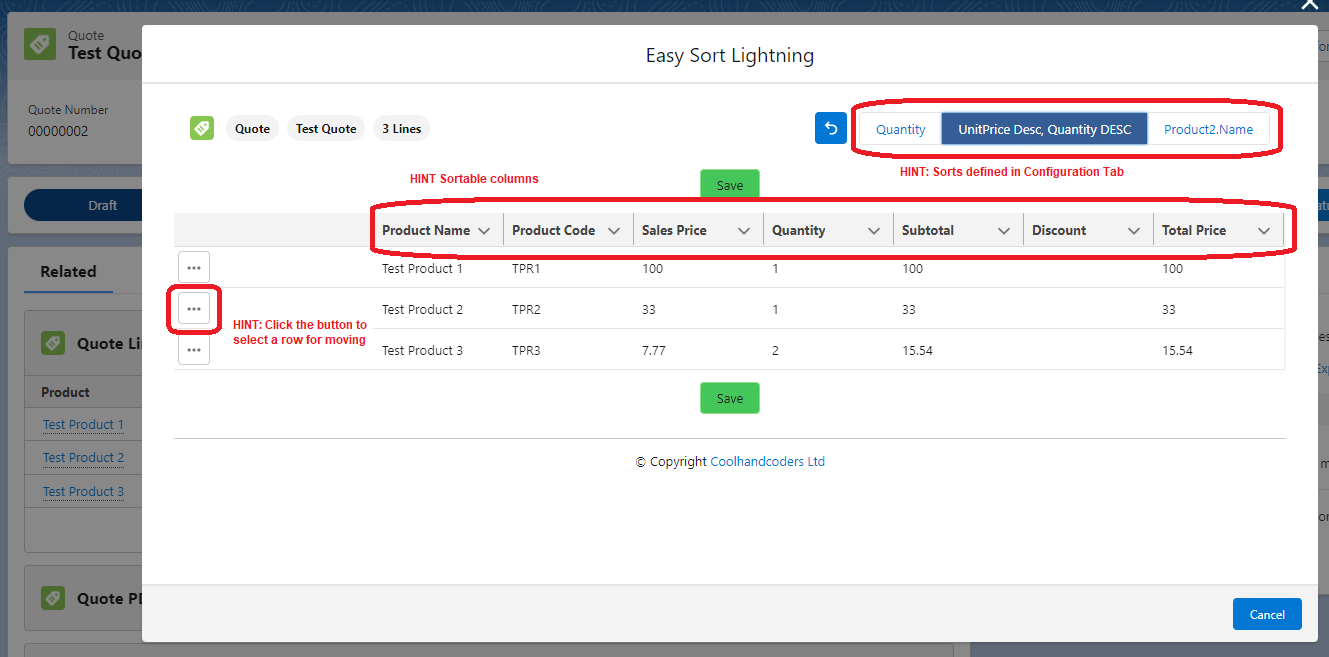This screenshot has height=657, width=1329.
Task: Expand Sales Price column menu chevron
Action: tap(744, 231)
